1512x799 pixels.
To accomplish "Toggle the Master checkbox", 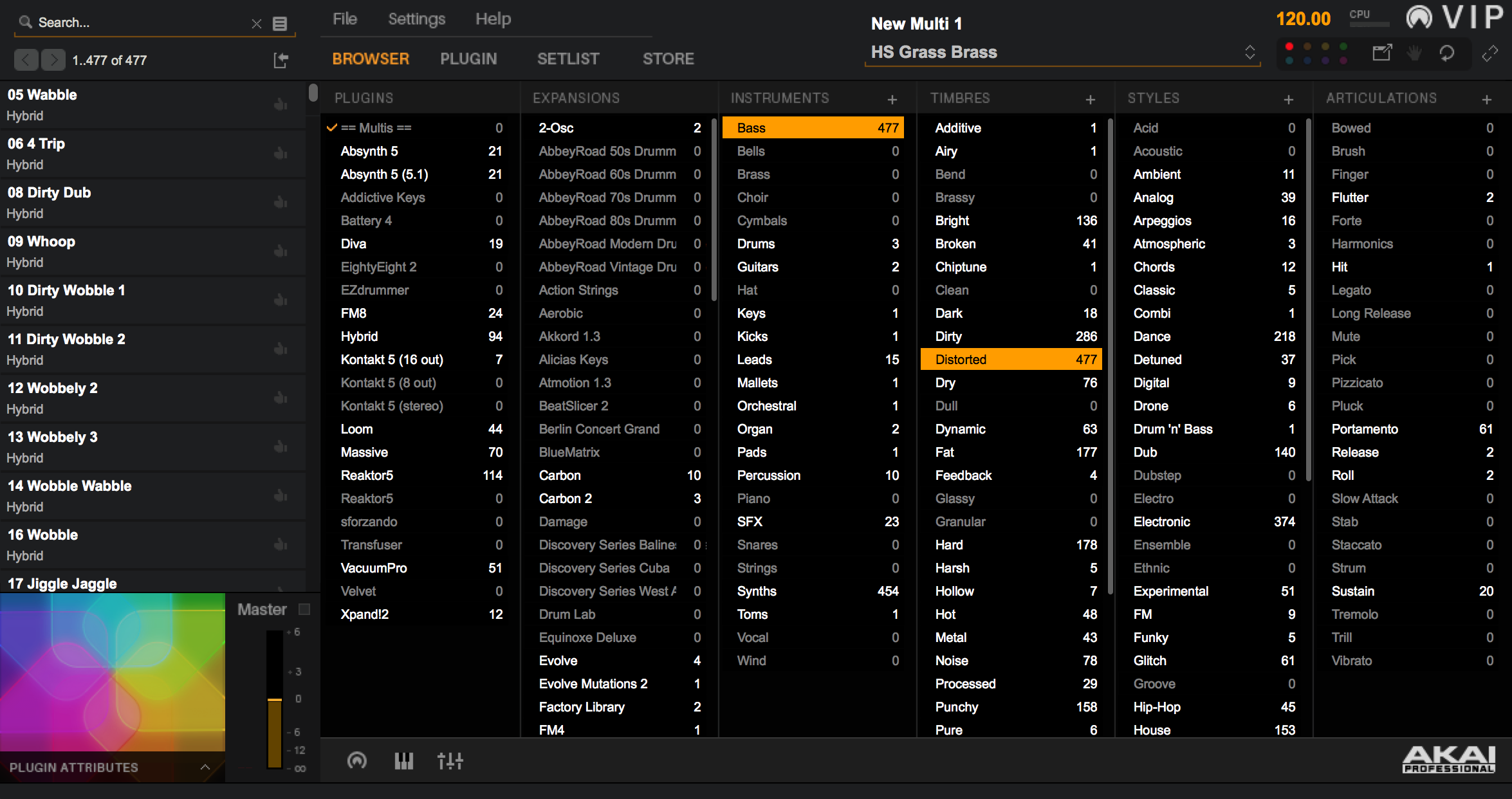I will 305,609.
